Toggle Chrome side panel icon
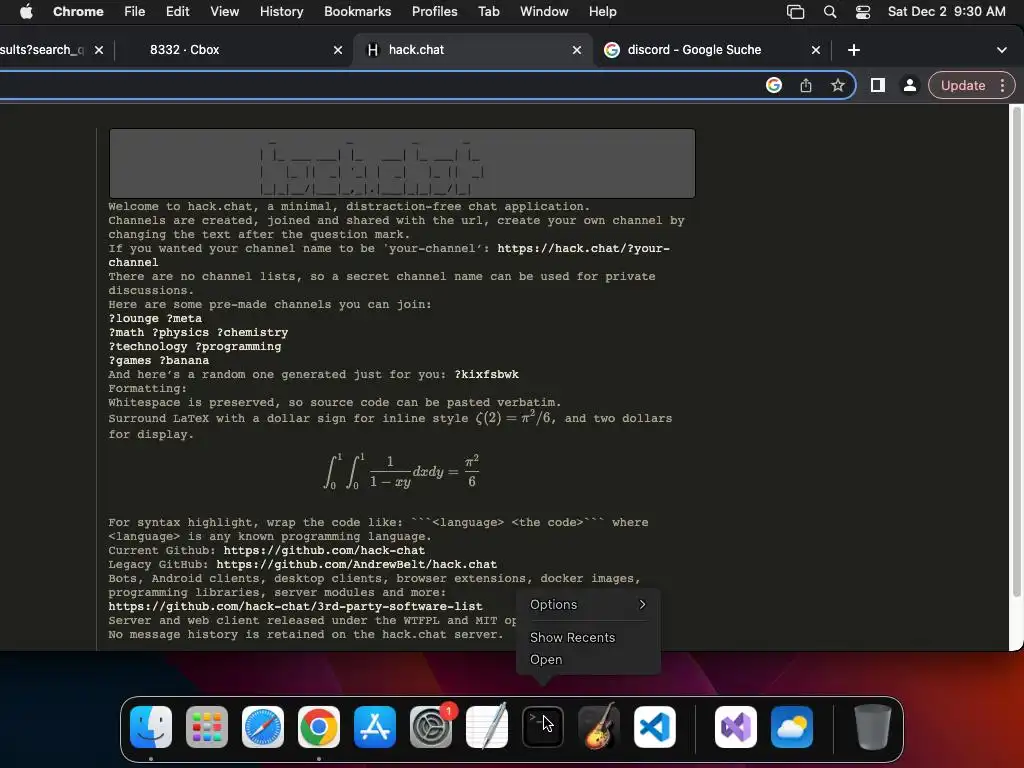Image resolution: width=1024 pixels, height=768 pixels. point(878,85)
